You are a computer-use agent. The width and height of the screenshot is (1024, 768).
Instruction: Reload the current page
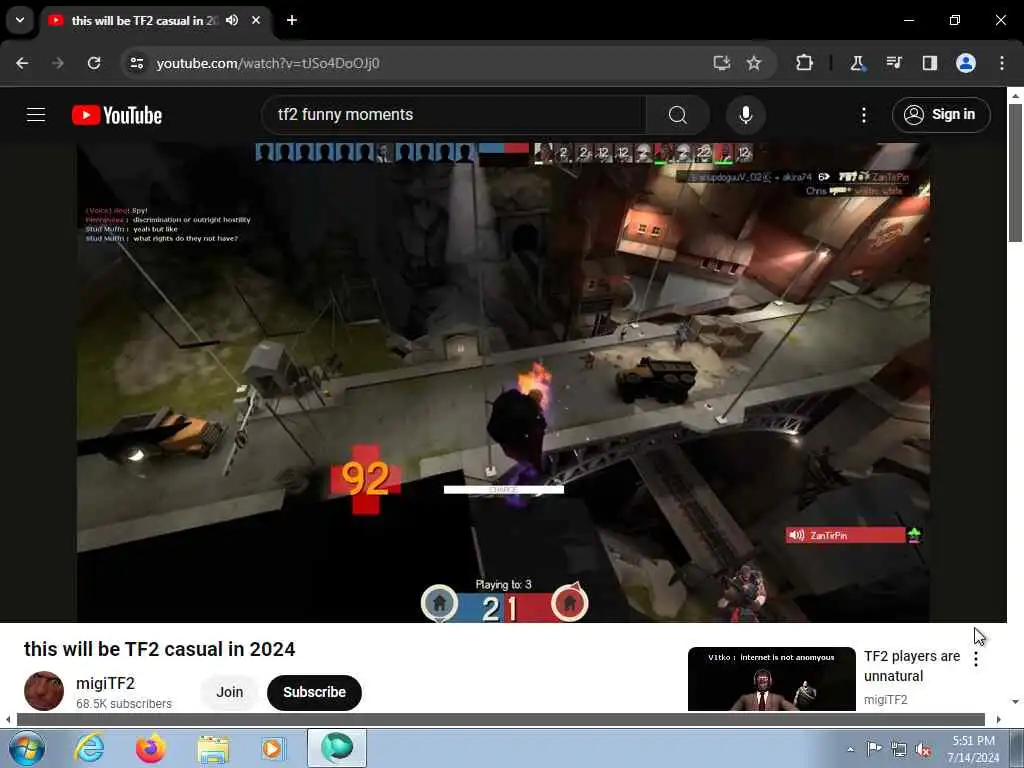(x=94, y=63)
